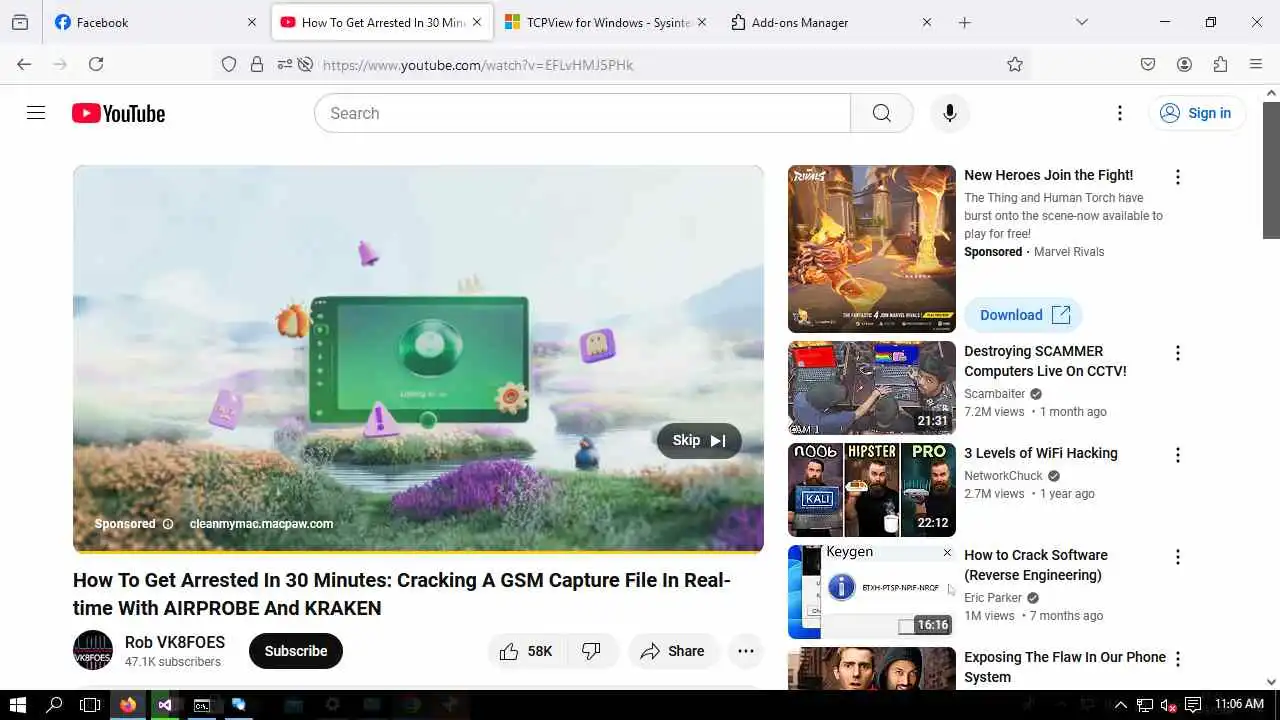Open Marvel Rivals sponsored thumbnail
The width and height of the screenshot is (1280, 720).
click(872, 249)
